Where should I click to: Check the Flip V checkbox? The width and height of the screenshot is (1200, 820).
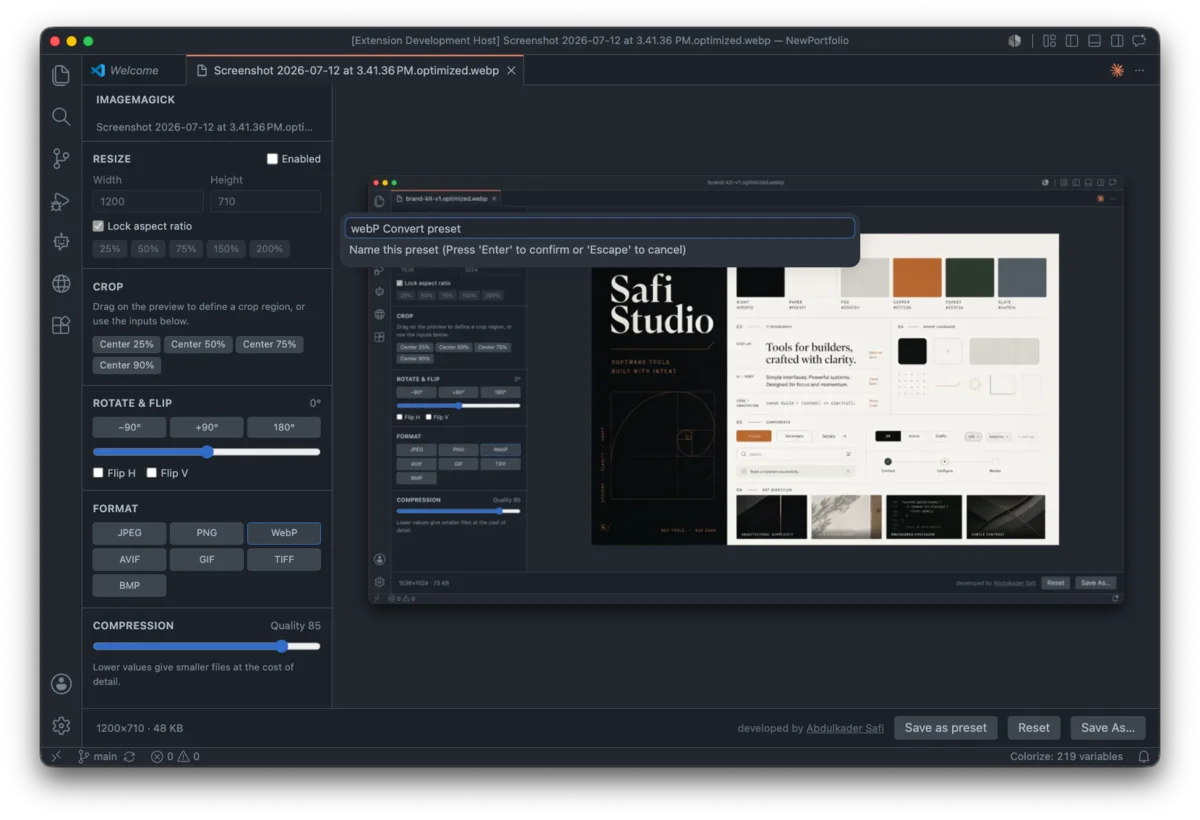152,473
